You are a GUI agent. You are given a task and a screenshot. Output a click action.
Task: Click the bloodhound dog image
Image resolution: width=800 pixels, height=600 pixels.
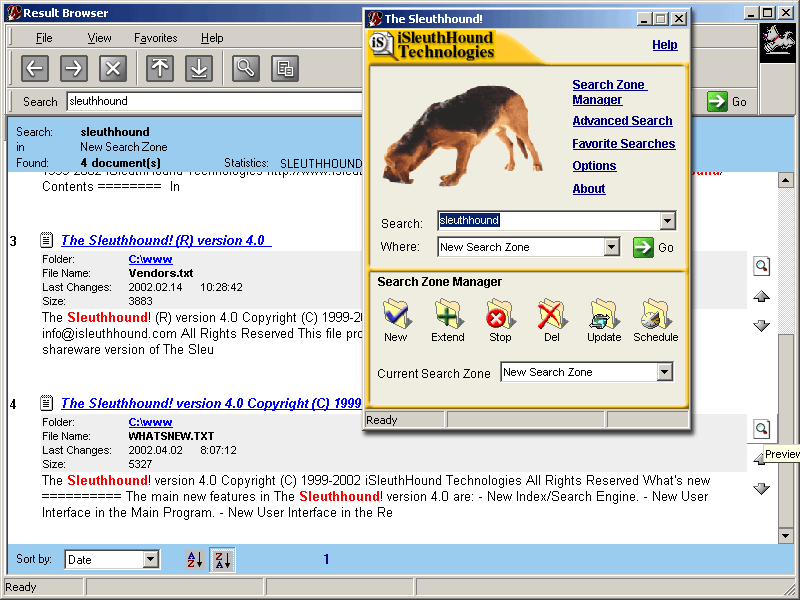[462, 136]
